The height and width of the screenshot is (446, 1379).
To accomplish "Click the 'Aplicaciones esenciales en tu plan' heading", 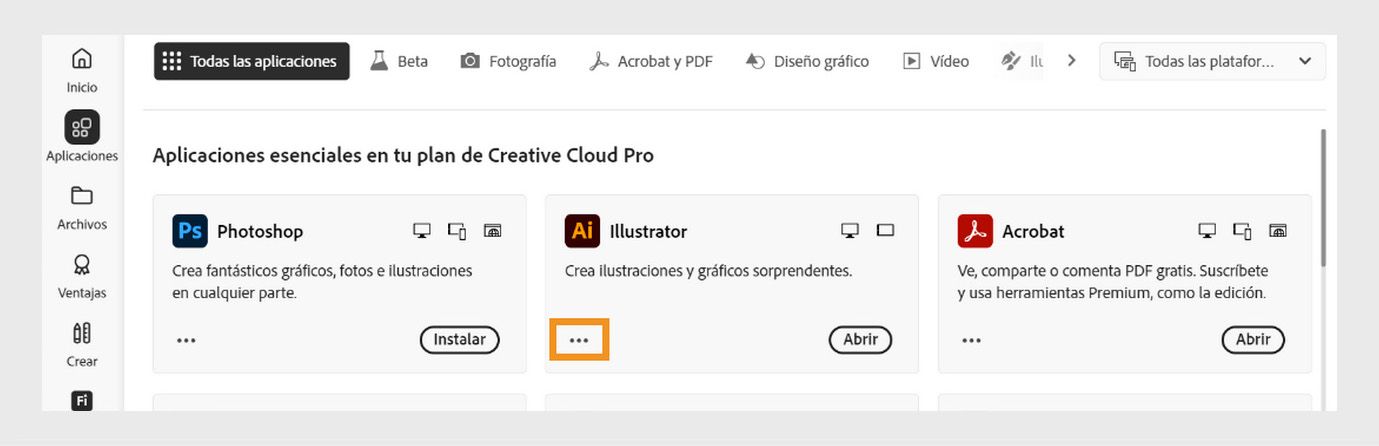I will (403, 156).
